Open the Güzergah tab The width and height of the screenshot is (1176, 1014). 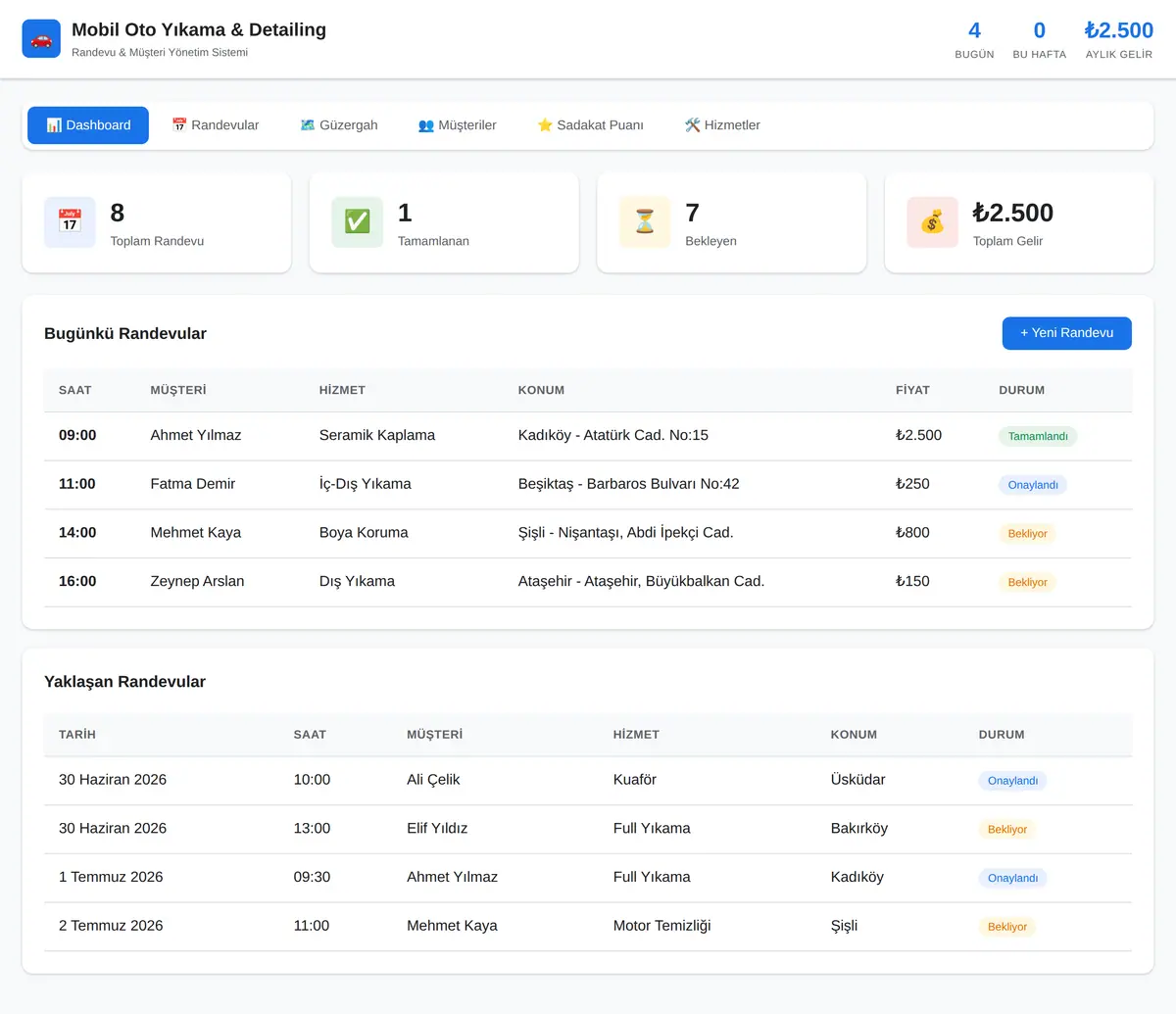pos(339,125)
